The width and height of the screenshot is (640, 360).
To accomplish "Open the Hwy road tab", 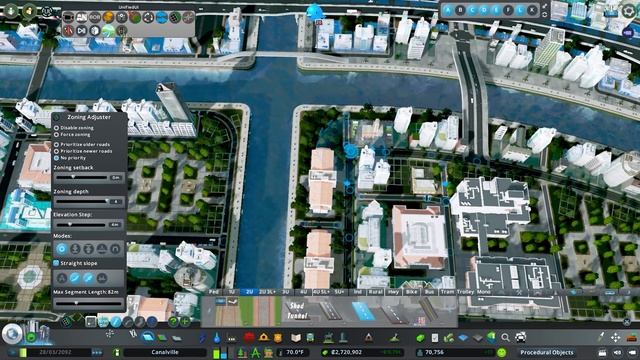I will point(393,292).
